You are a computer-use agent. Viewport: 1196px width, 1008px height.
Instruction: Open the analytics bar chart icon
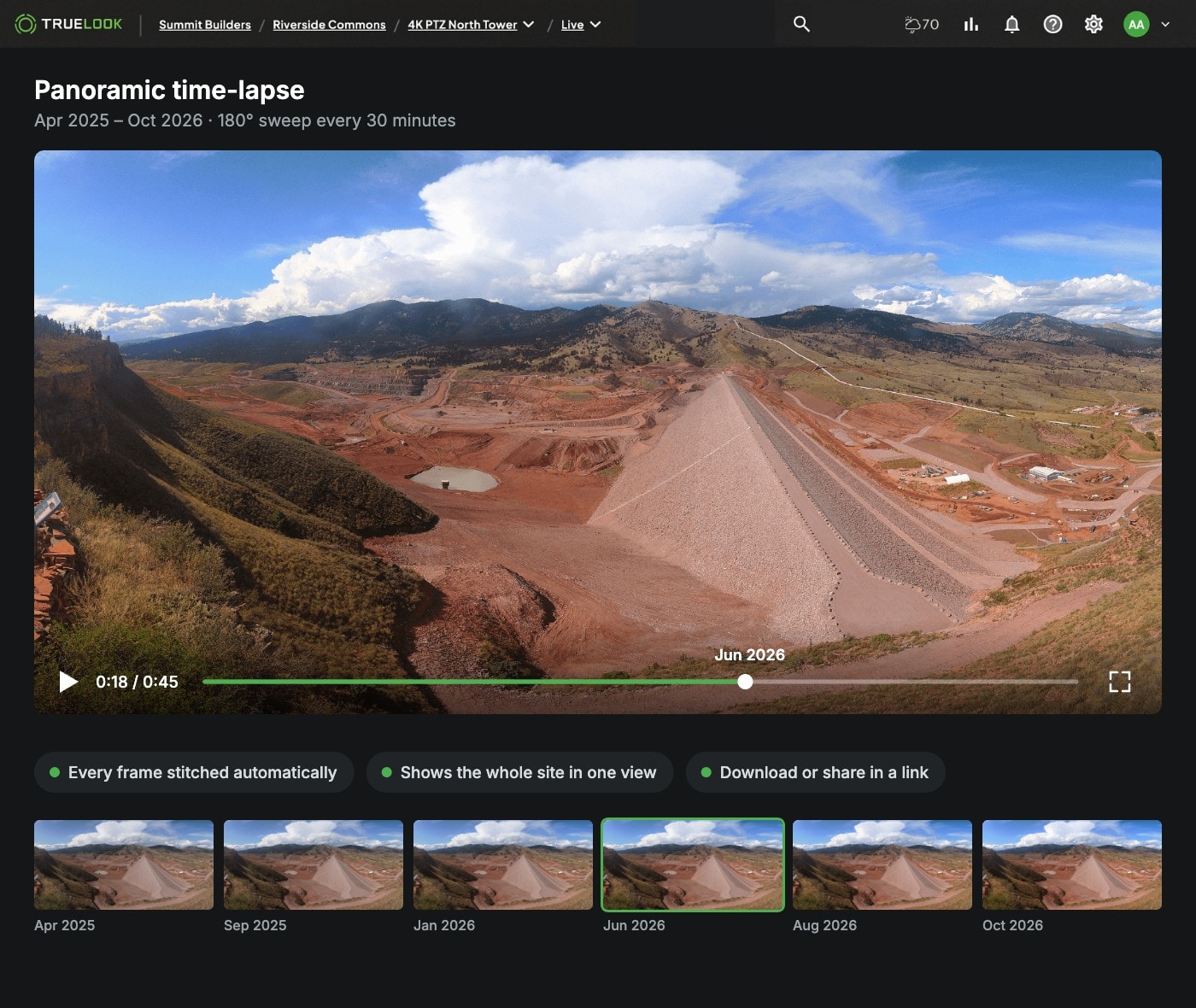(x=970, y=24)
